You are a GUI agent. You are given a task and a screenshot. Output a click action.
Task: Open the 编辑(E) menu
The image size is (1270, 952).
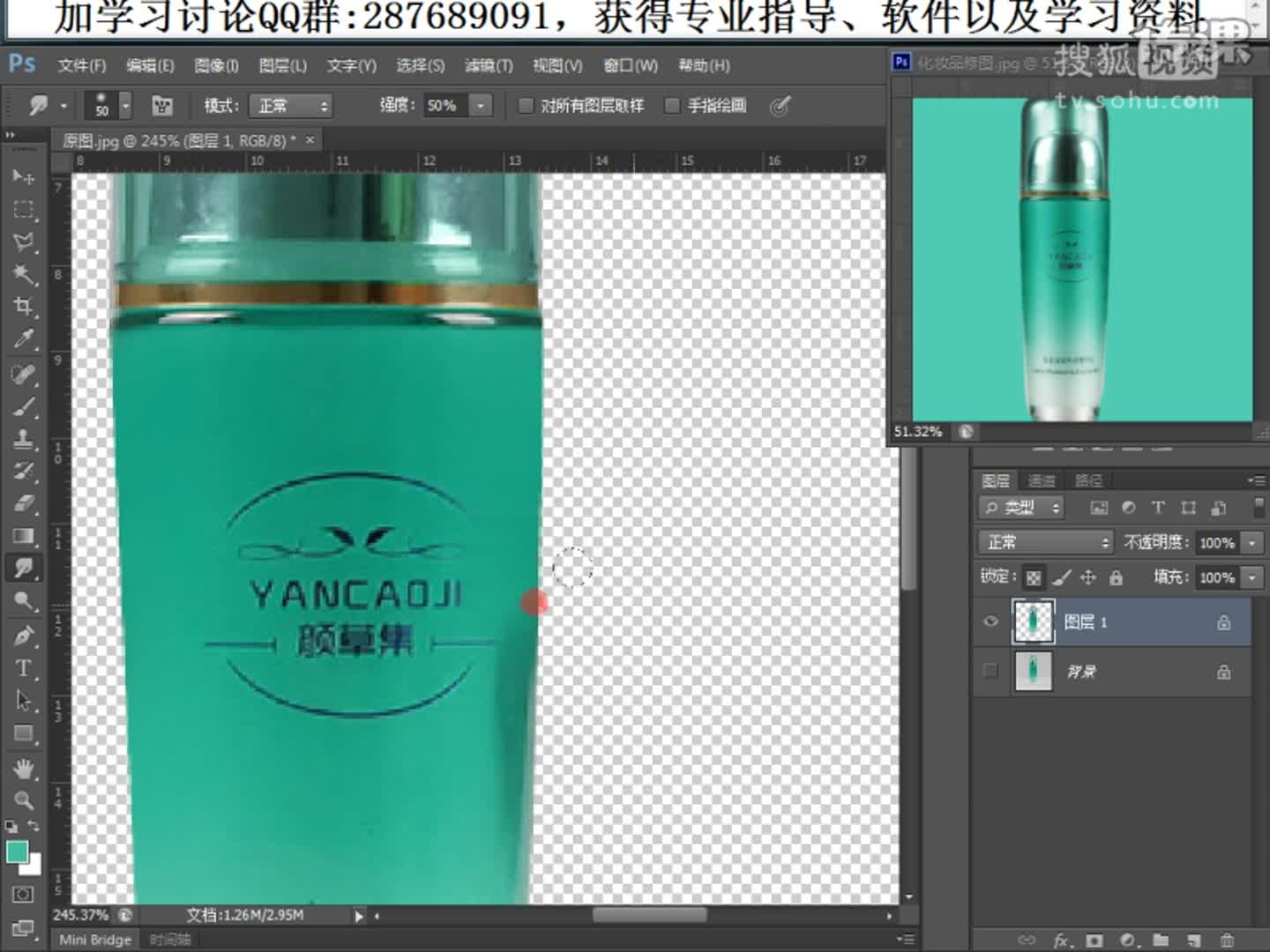pyautogui.click(x=149, y=66)
